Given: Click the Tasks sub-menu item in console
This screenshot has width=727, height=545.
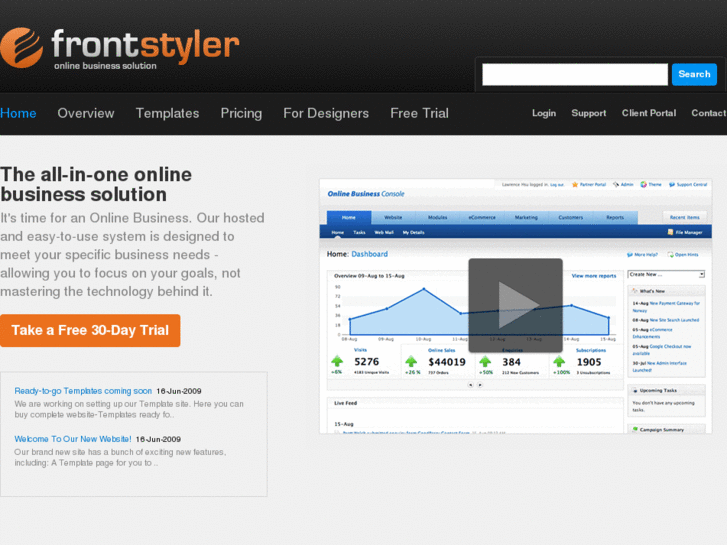Looking at the screenshot, I should [359, 232].
